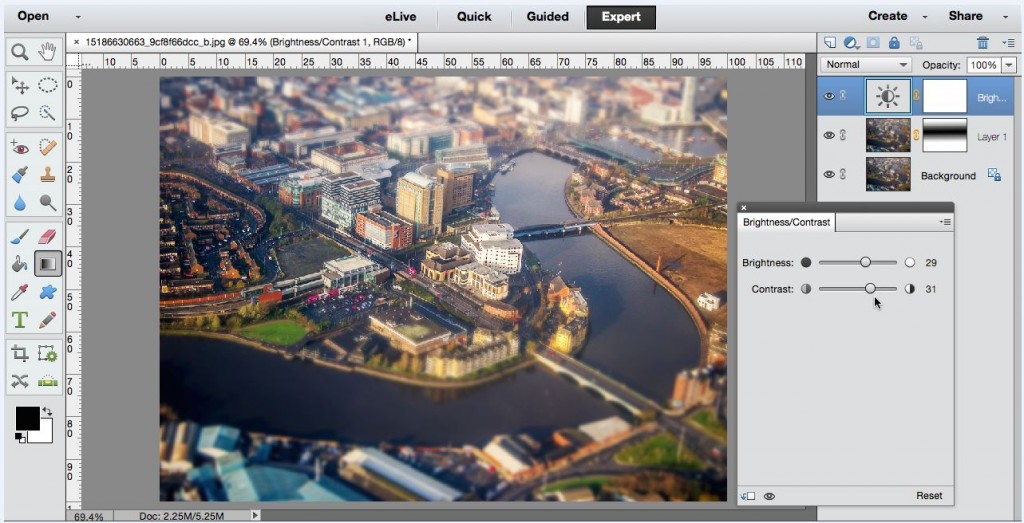This screenshot has width=1024, height=523.
Task: Select the Clone Stamp tool
Action: (x=47, y=175)
